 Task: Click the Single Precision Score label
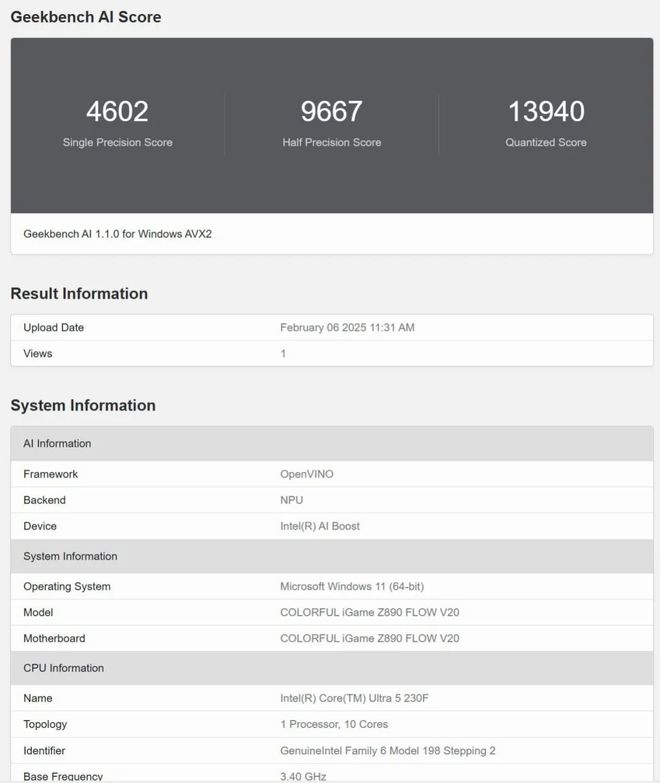tap(118, 142)
